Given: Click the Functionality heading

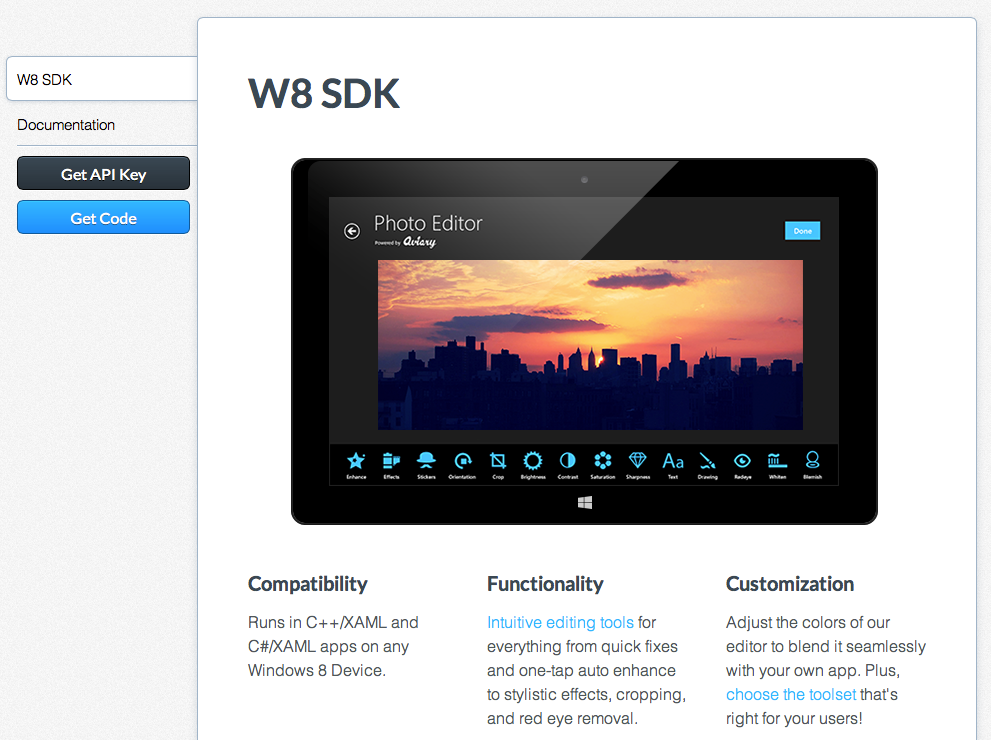Looking at the screenshot, I should click(545, 584).
